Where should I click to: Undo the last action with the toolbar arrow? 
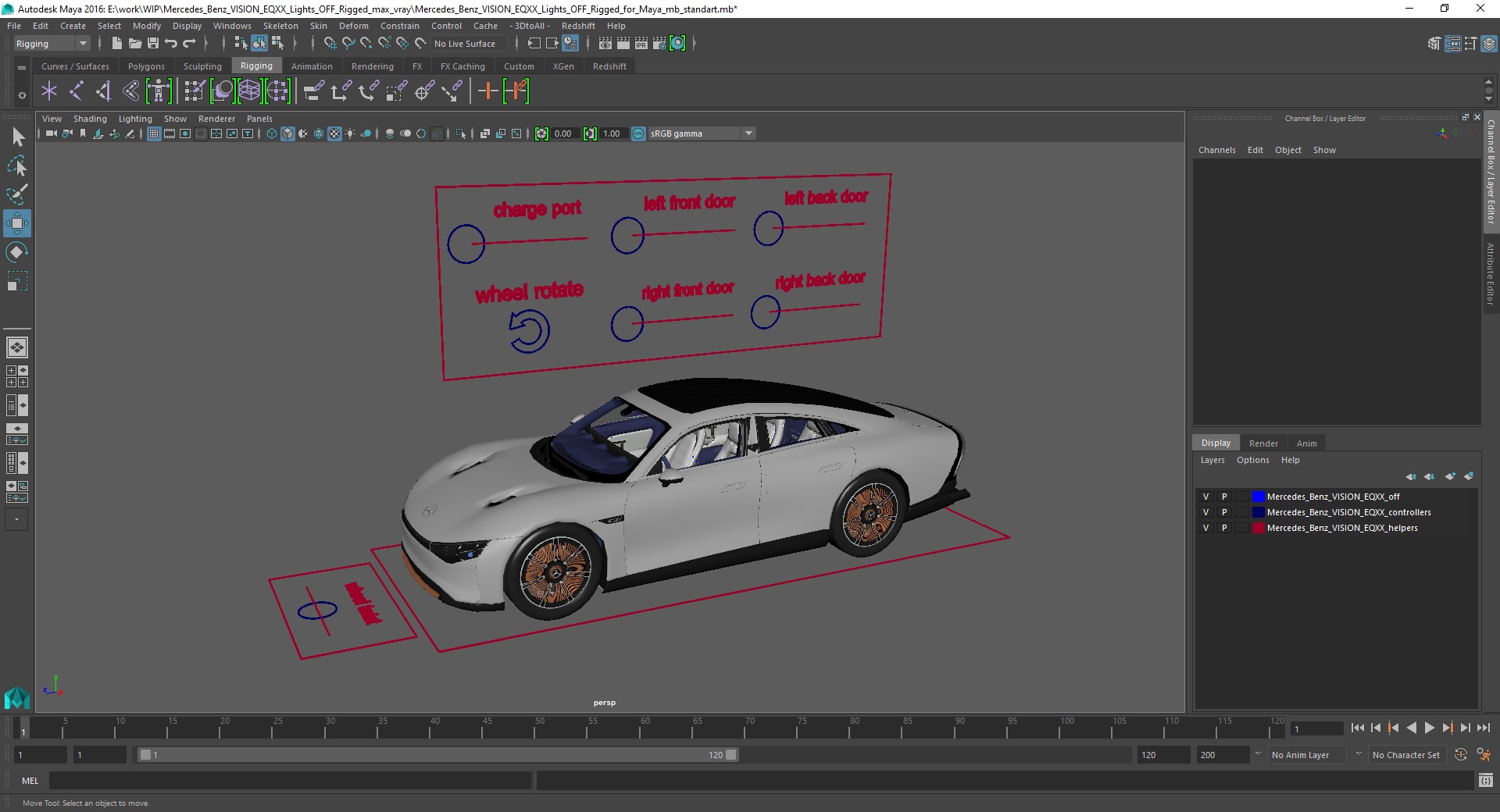point(171,44)
